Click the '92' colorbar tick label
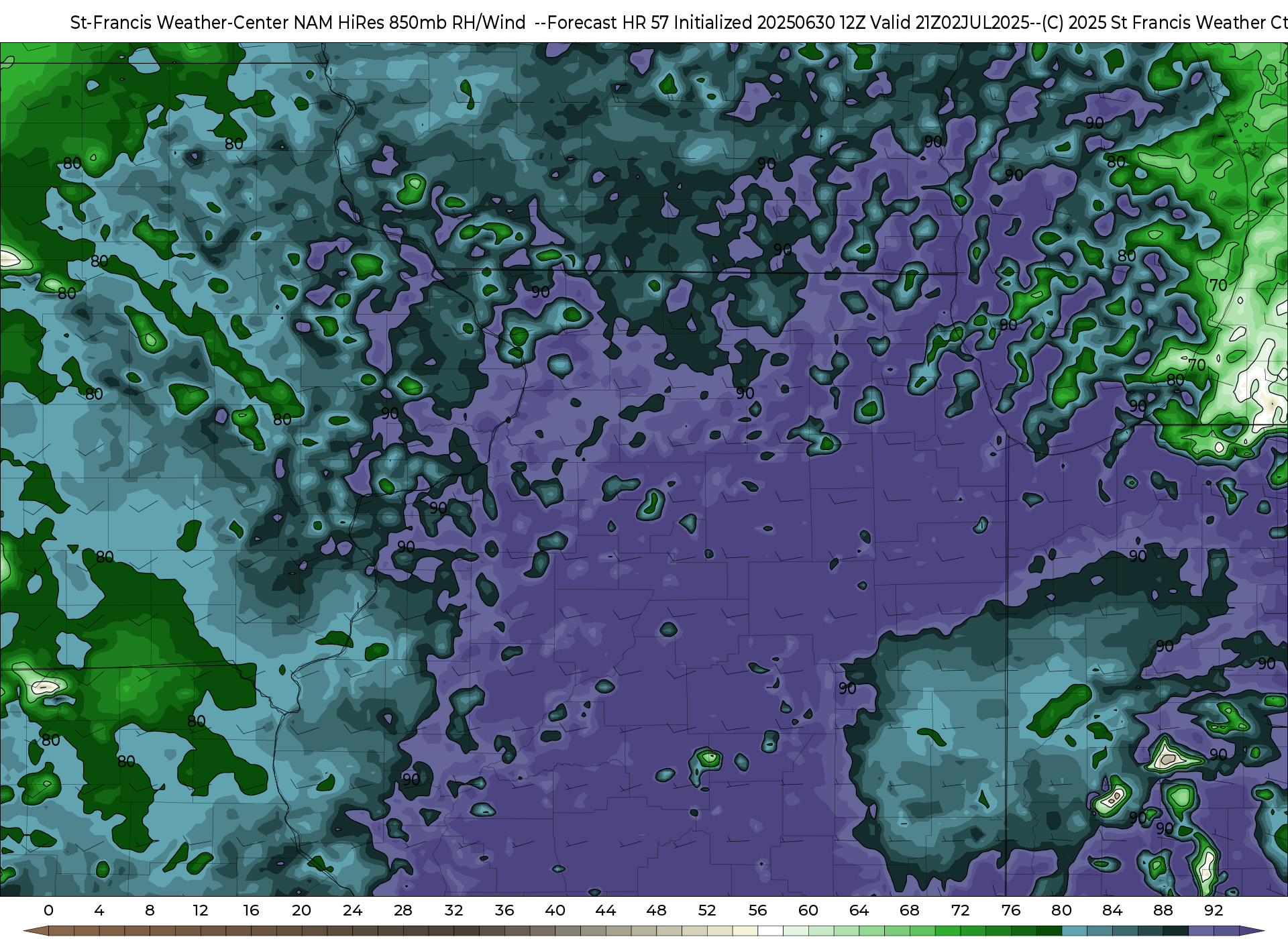 [1214, 910]
